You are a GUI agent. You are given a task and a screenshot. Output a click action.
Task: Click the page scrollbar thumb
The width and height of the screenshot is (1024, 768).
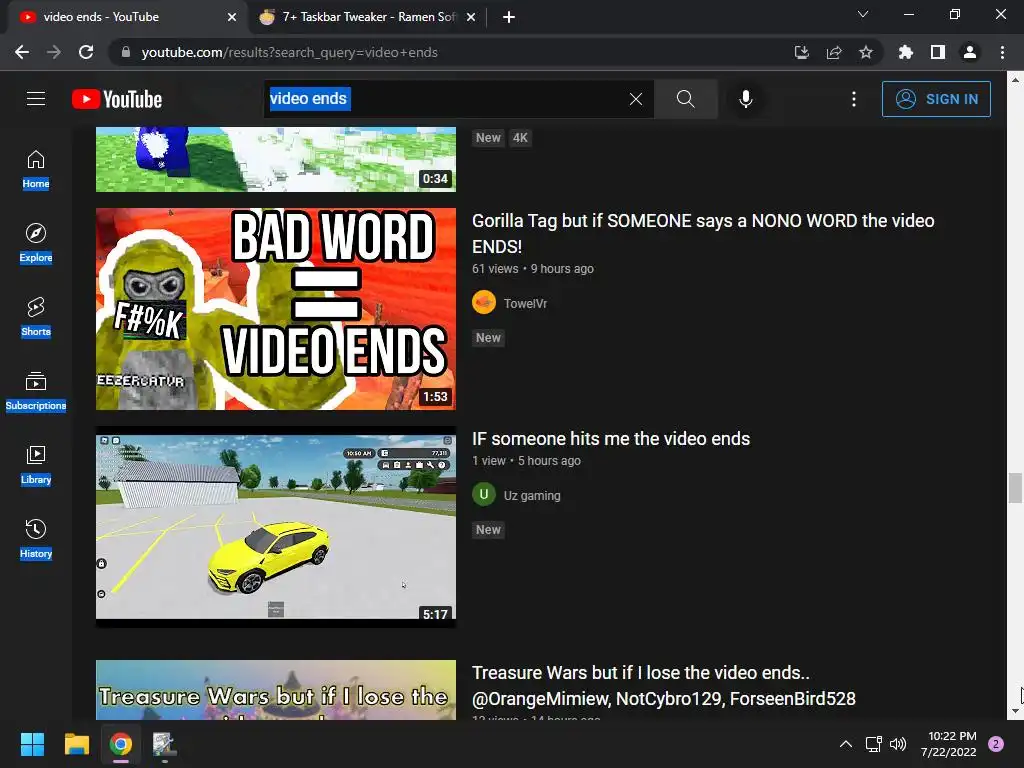click(x=1015, y=488)
